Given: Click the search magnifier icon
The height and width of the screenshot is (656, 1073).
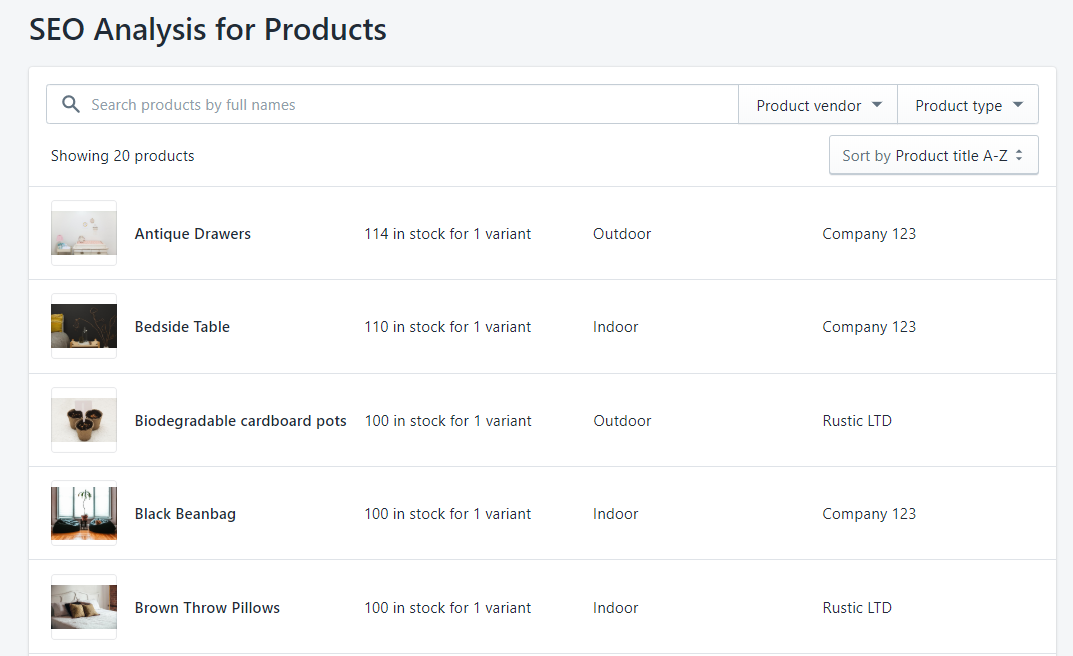Looking at the screenshot, I should pos(70,105).
